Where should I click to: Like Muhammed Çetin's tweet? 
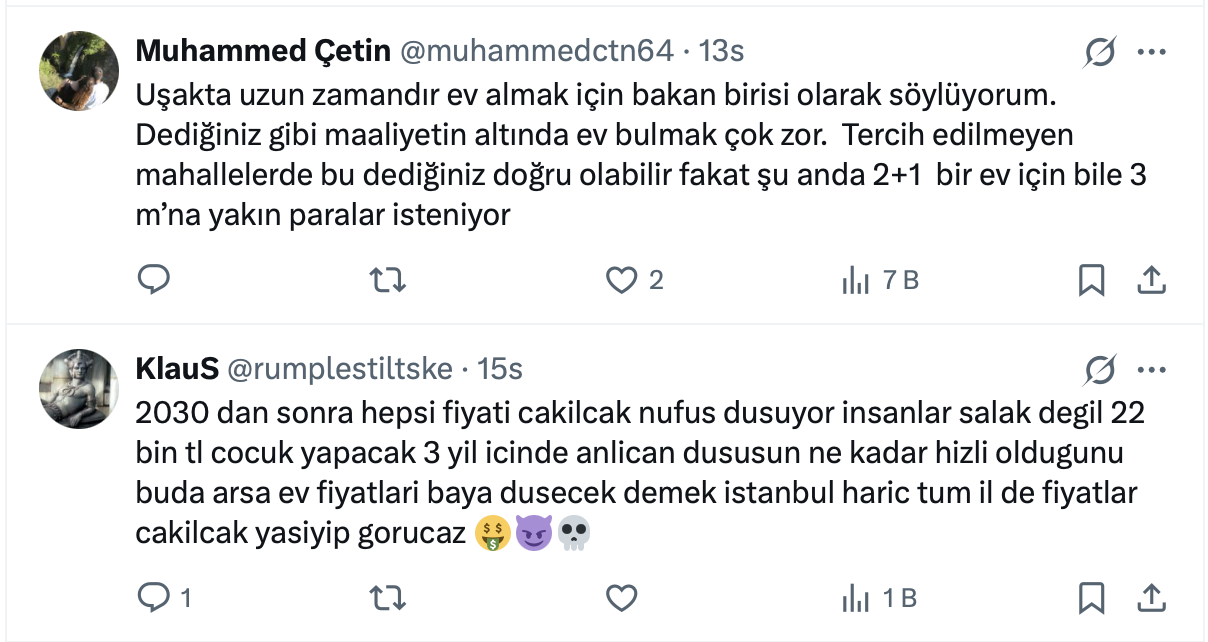pos(622,281)
